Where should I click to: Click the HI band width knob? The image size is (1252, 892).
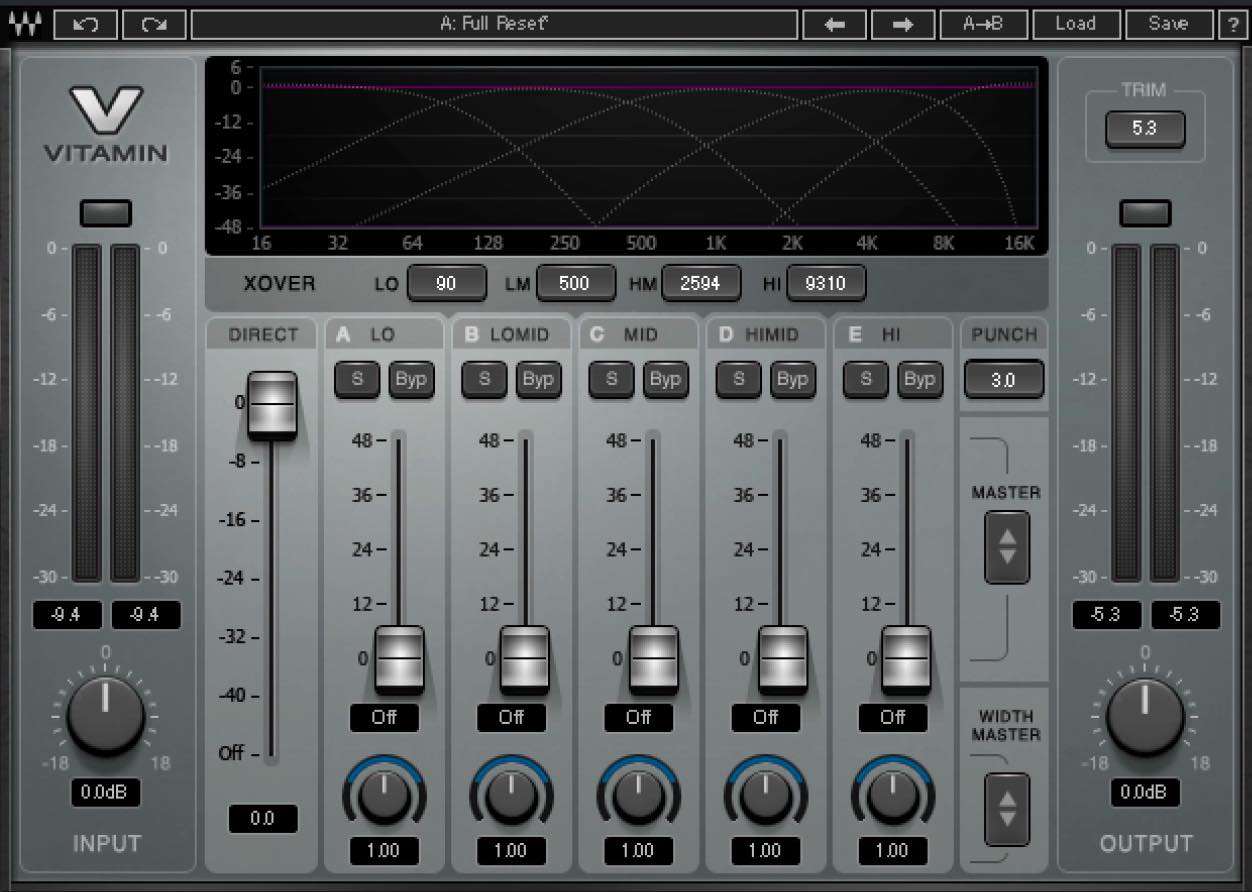[892, 797]
